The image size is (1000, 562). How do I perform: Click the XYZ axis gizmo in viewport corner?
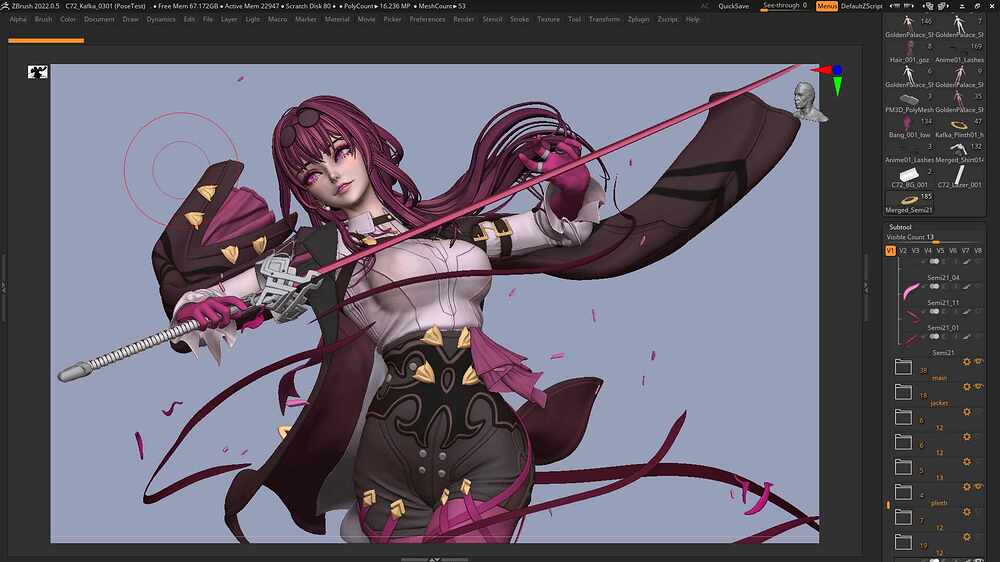click(x=831, y=78)
